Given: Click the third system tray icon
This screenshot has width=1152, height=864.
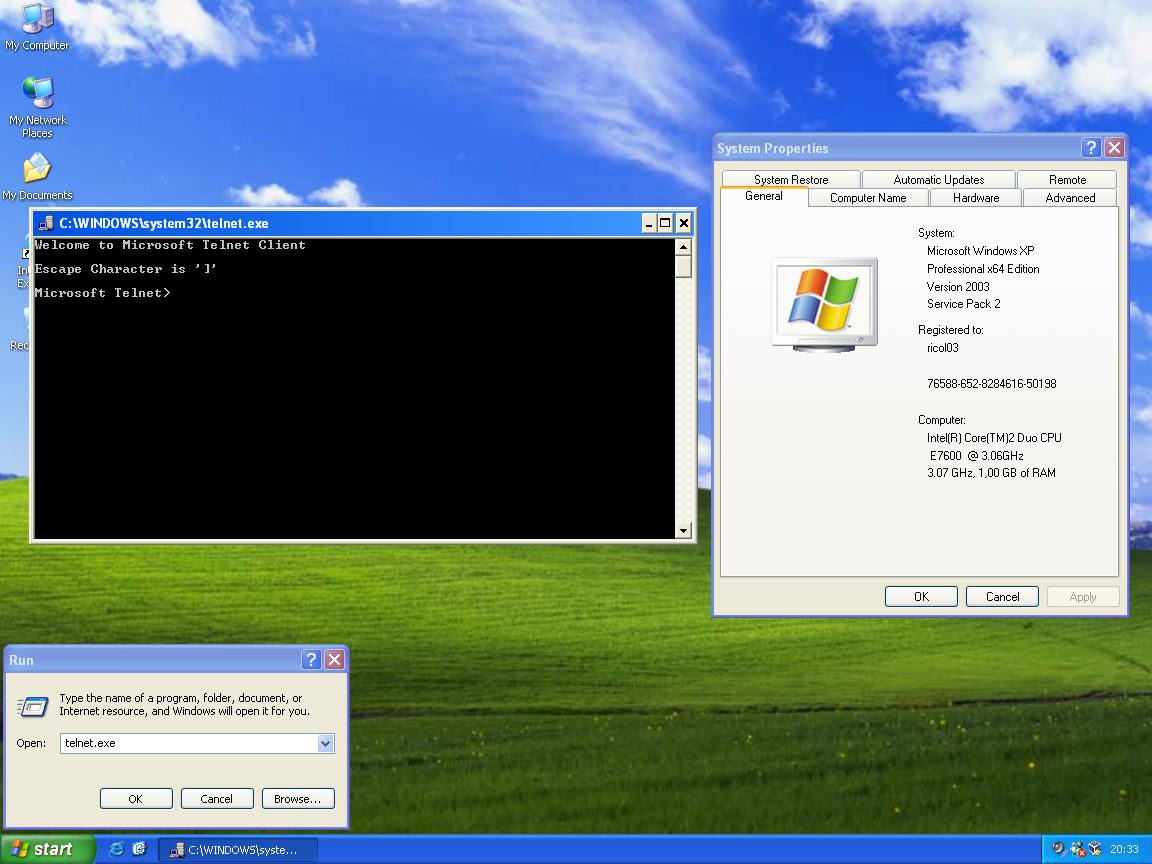Looking at the screenshot, I should 1095,849.
